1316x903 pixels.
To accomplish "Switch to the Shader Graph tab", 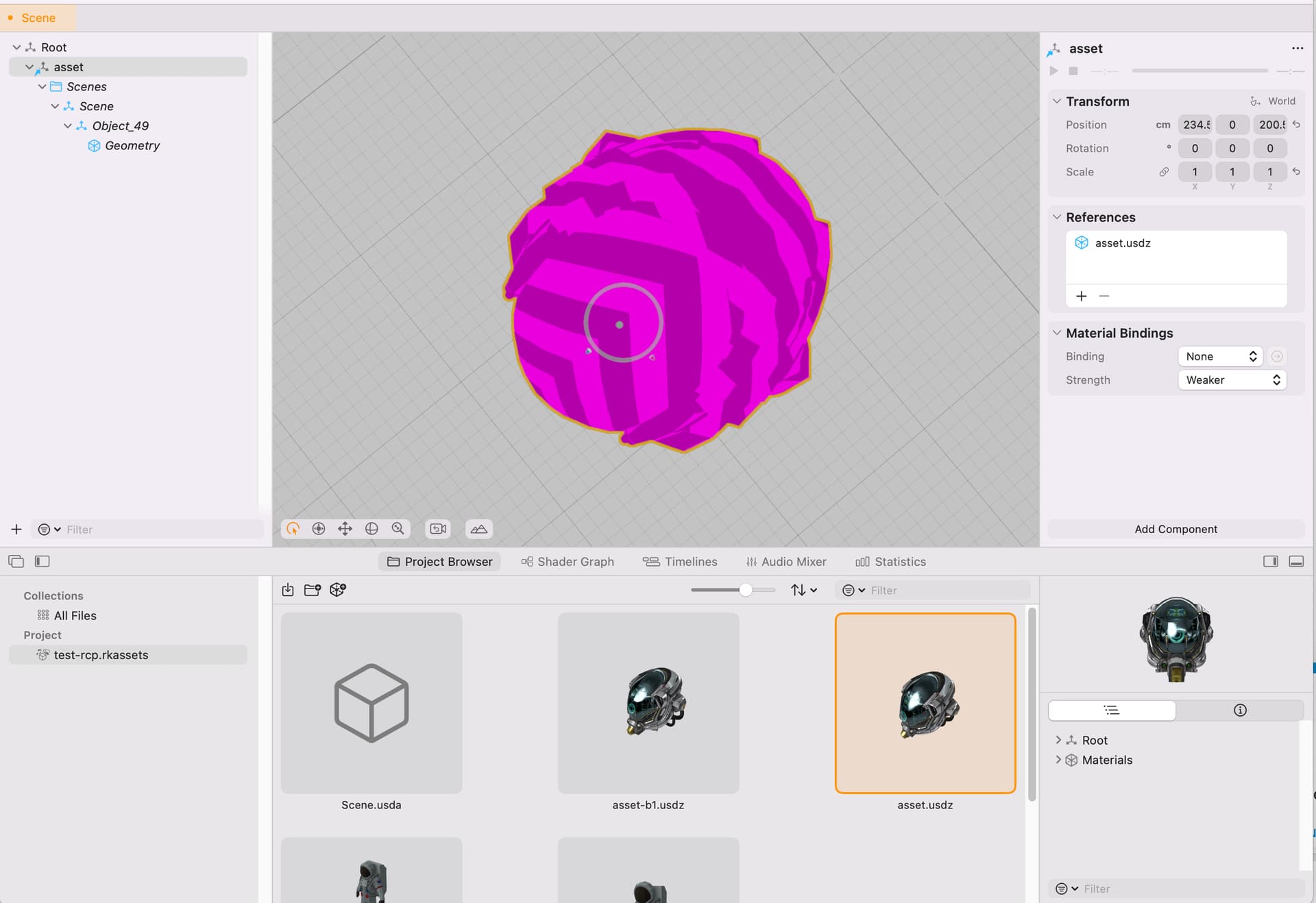I will [x=568, y=562].
